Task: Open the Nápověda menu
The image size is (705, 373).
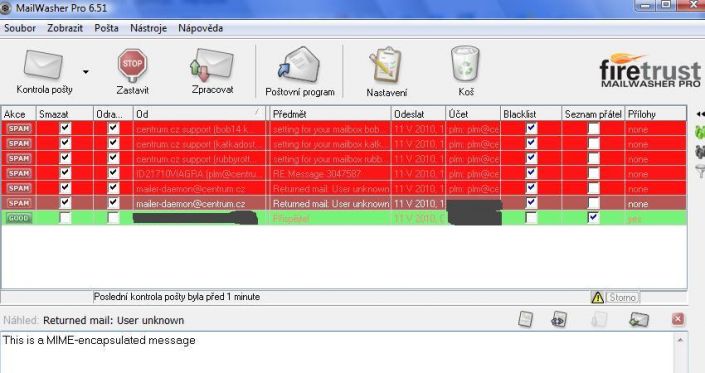Action: pos(201,28)
